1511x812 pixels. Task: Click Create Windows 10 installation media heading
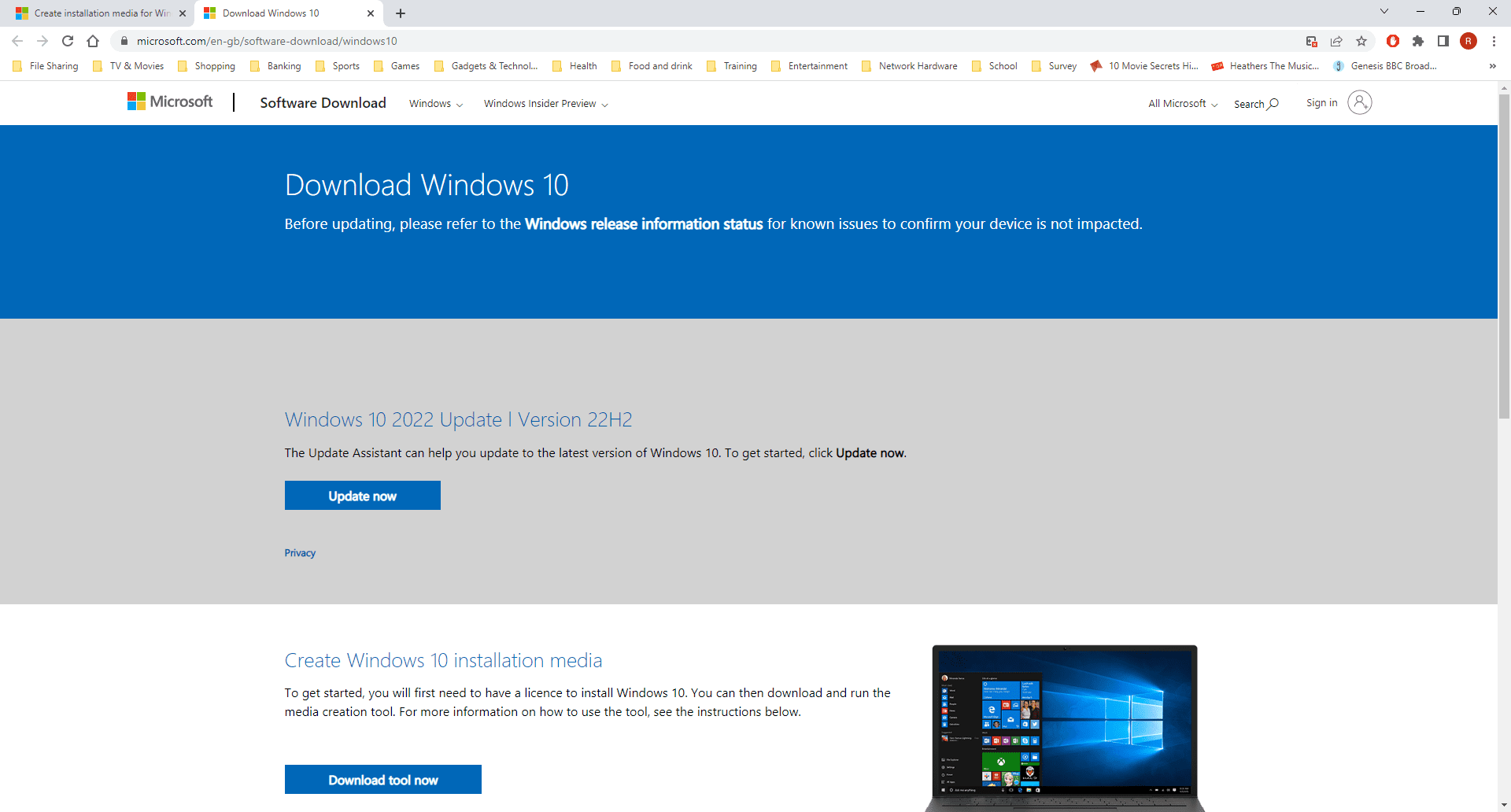(x=443, y=660)
